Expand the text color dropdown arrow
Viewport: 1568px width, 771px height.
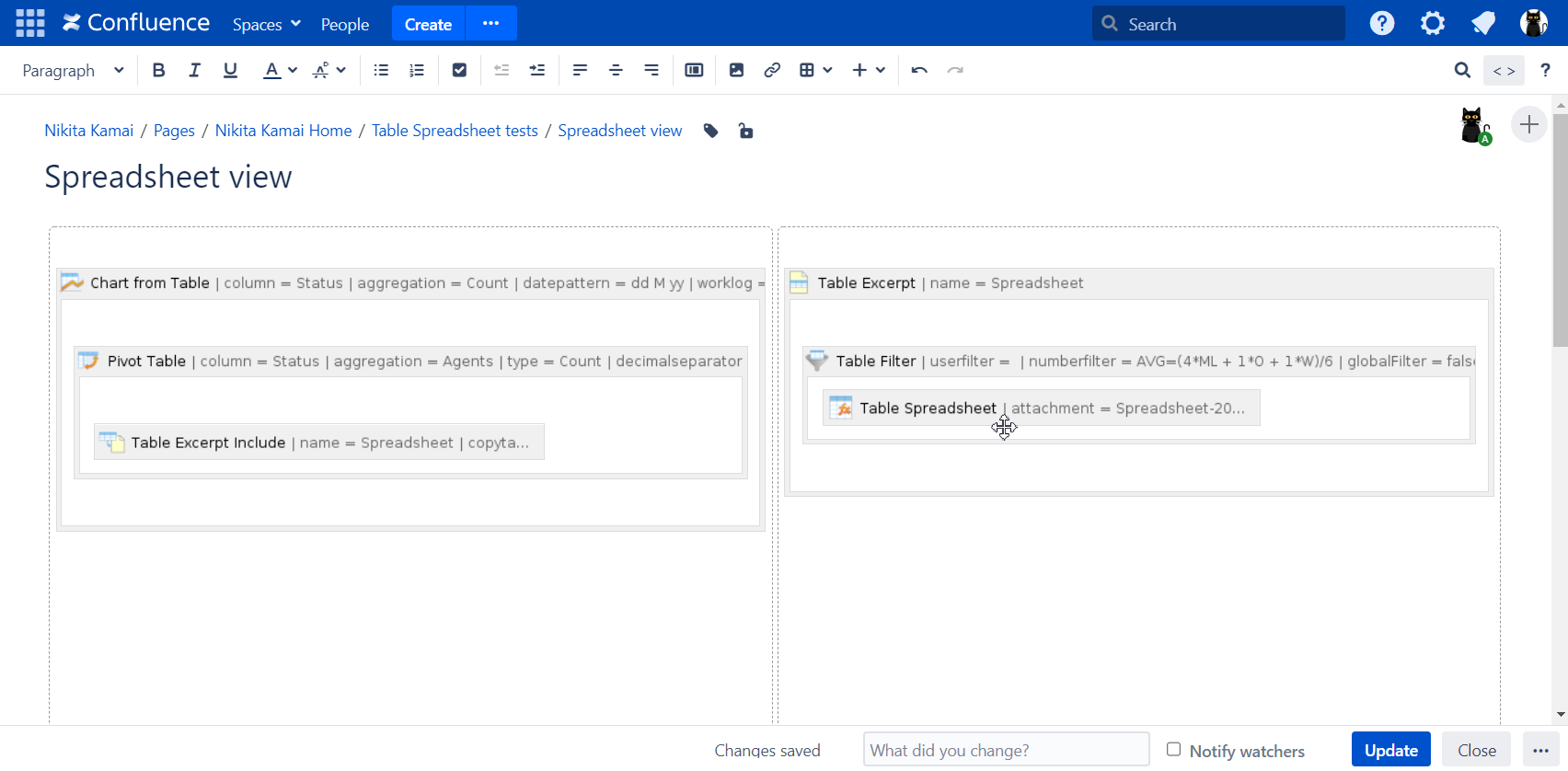(293, 71)
